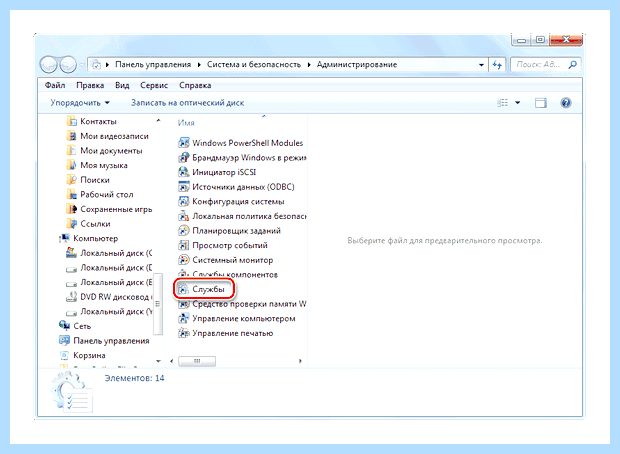Screen dimensions: 620x454
Task: Click the DVD RW дисковод drive icon
Action: point(72,297)
